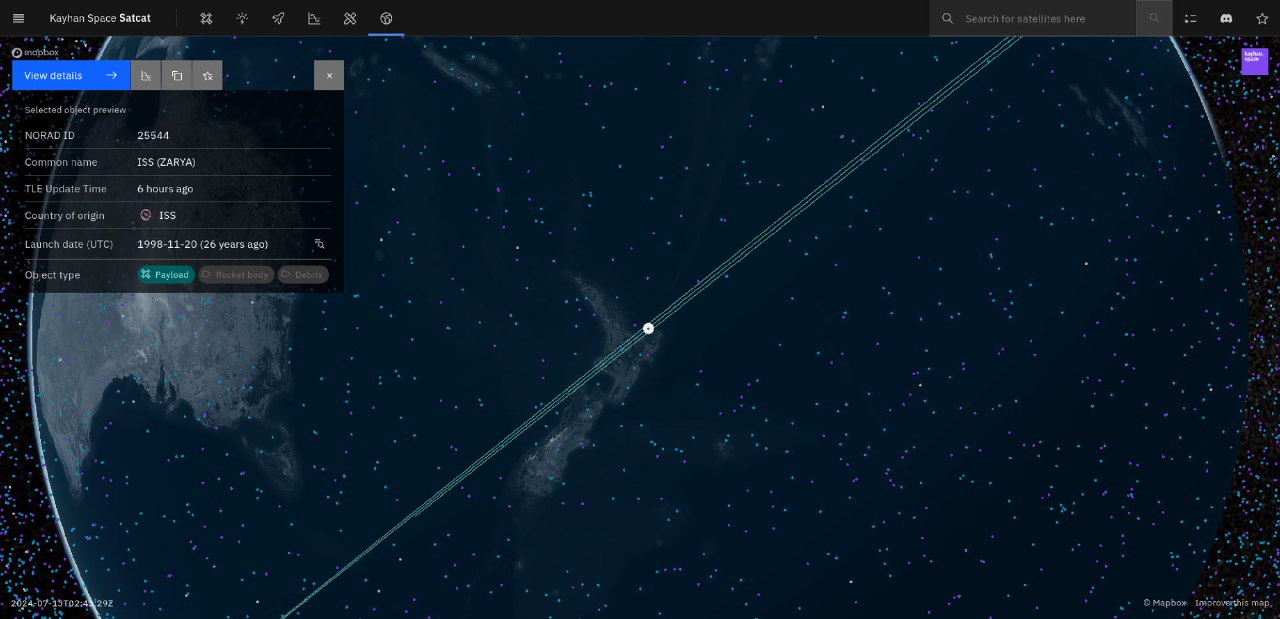Open the chart analytics icon in navbar
This screenshot has width=1280, height=619.
[x=314, y=18]
